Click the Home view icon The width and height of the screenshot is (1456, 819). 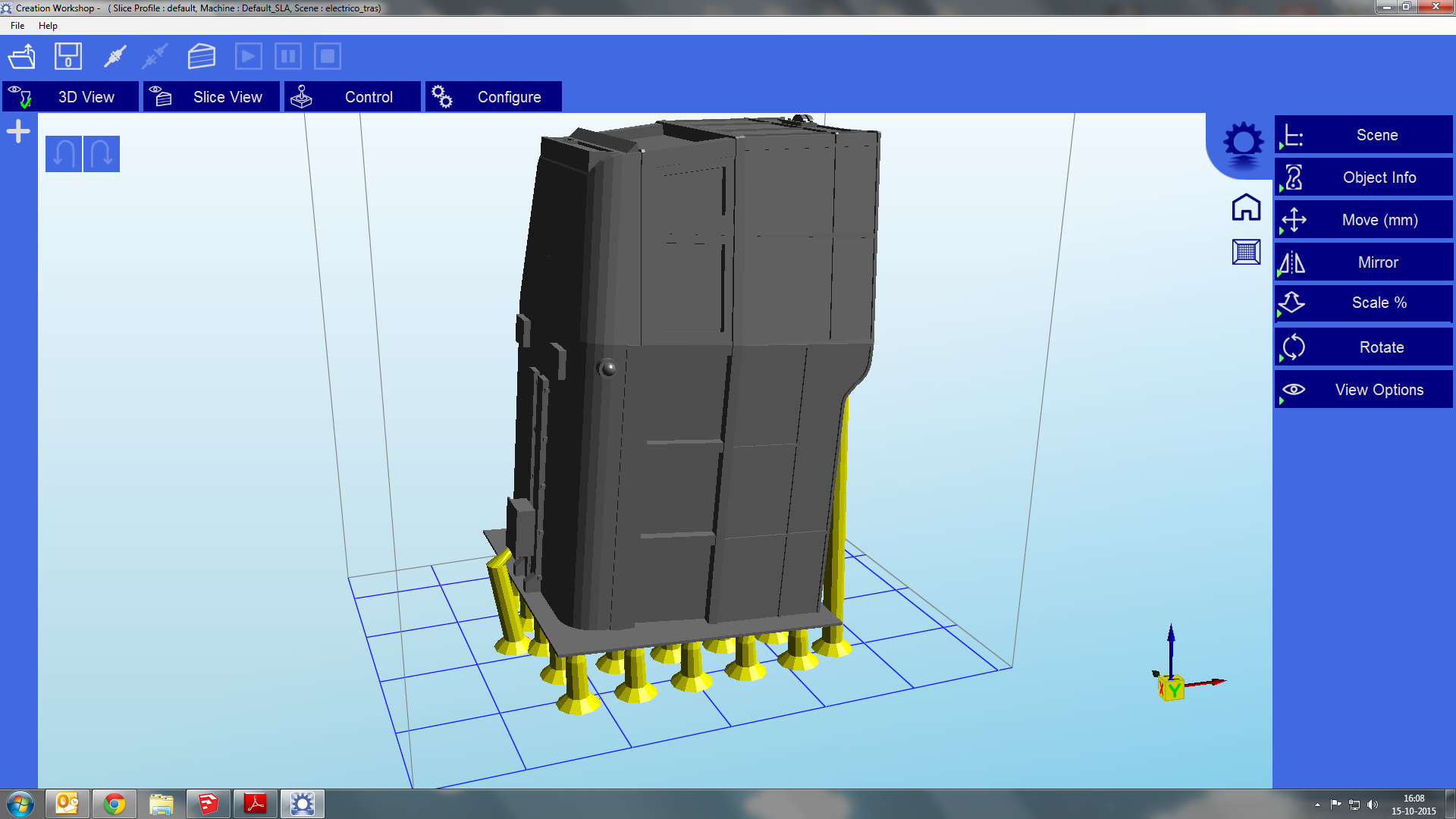coord(1246,207)
